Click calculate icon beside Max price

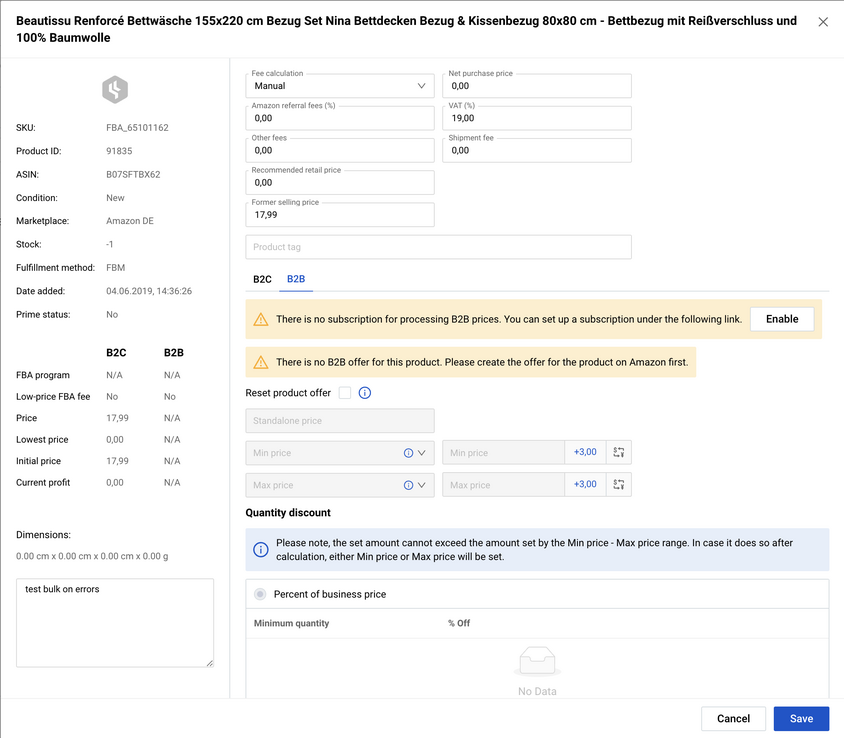click(x=618, y=485)
